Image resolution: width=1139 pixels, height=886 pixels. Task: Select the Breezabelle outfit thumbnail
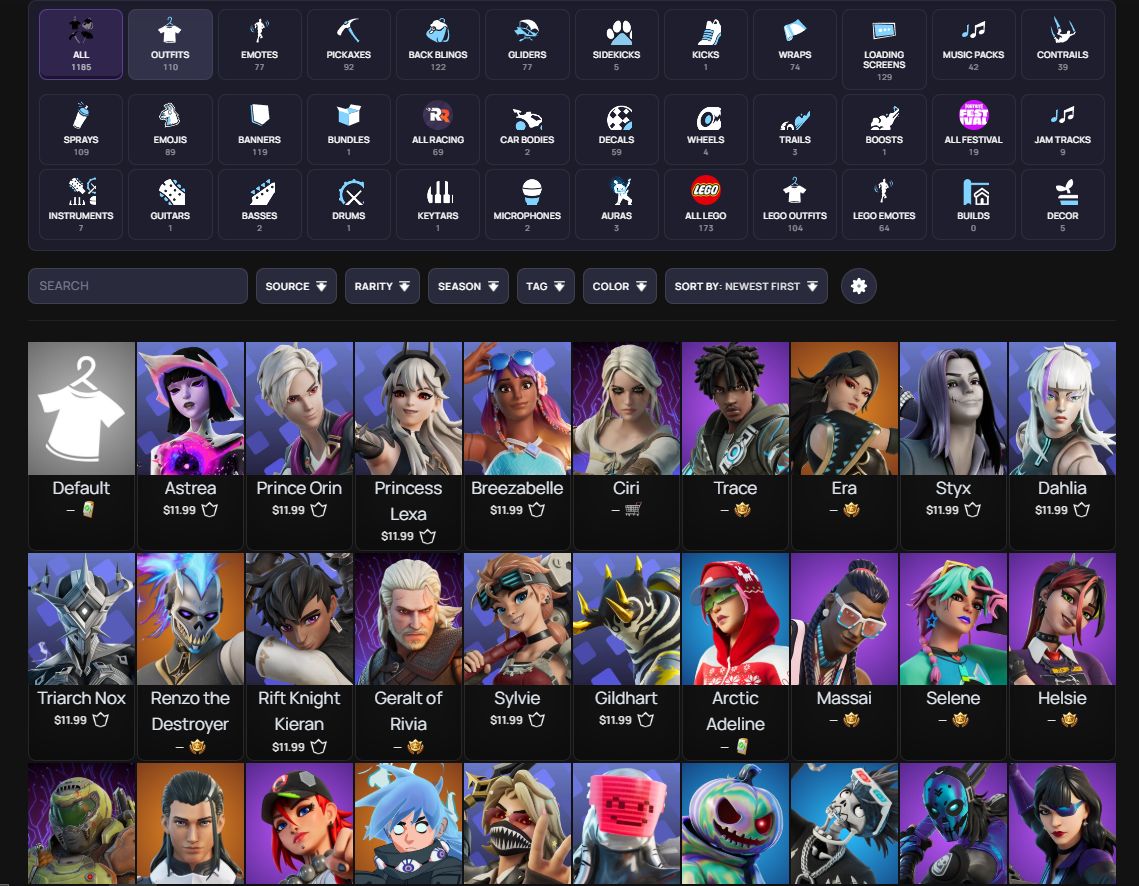click(x=517, y=408)
